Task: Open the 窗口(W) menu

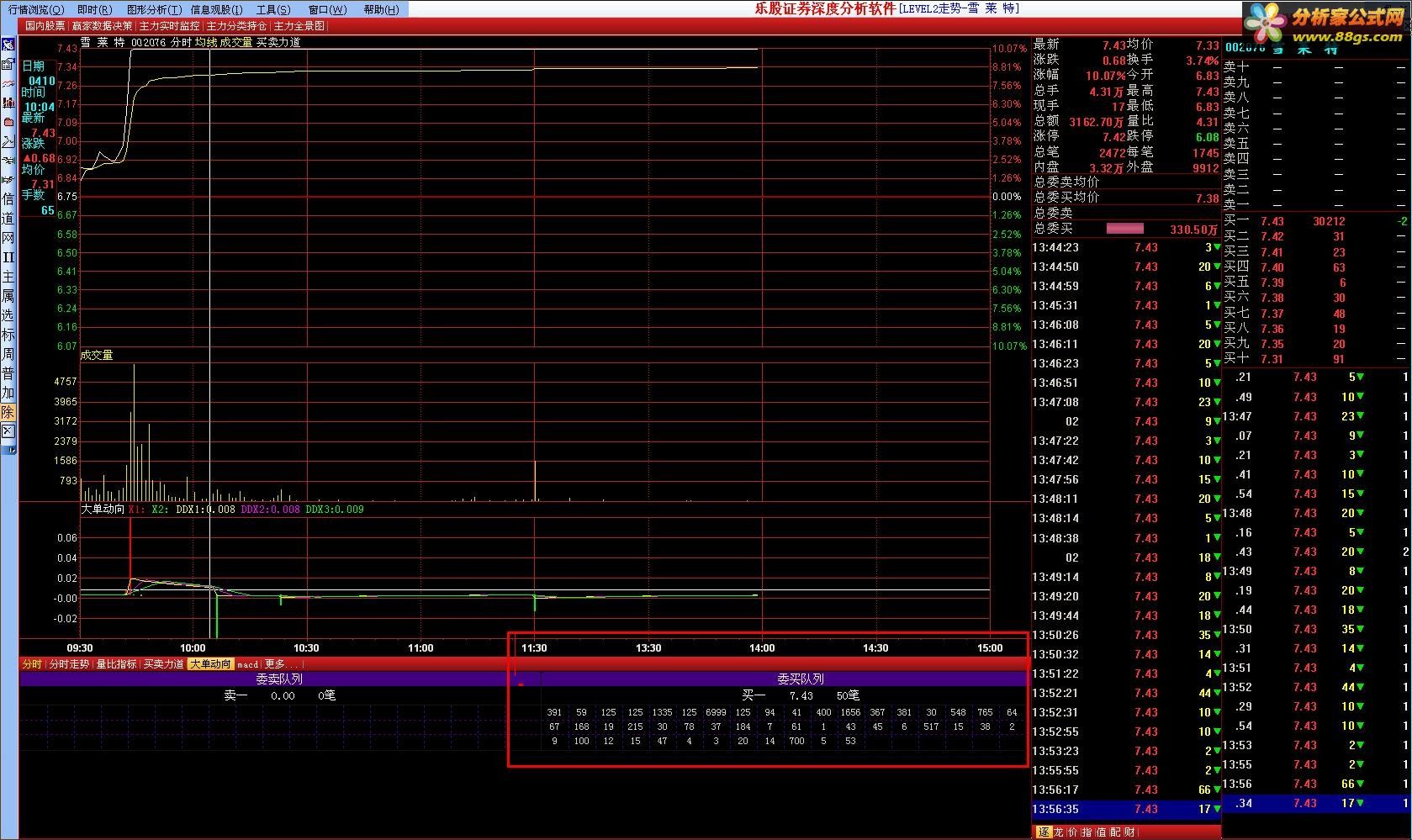Action: tap(327, 9)
